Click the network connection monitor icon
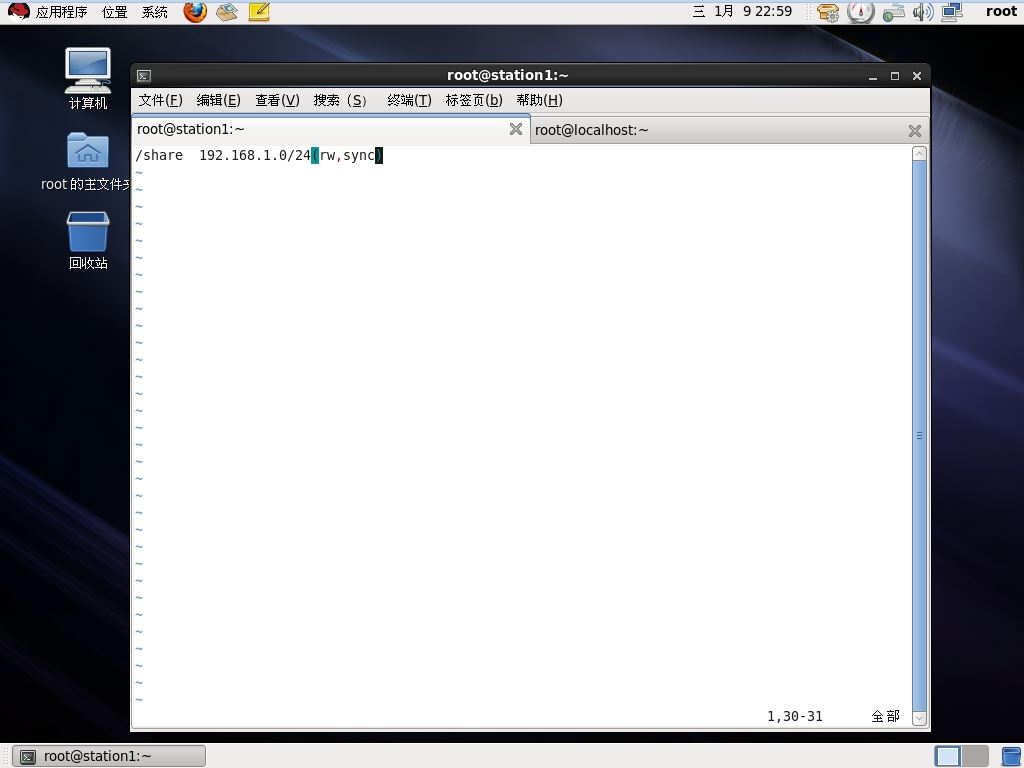The image size is (1024, 768). [952, 12]
